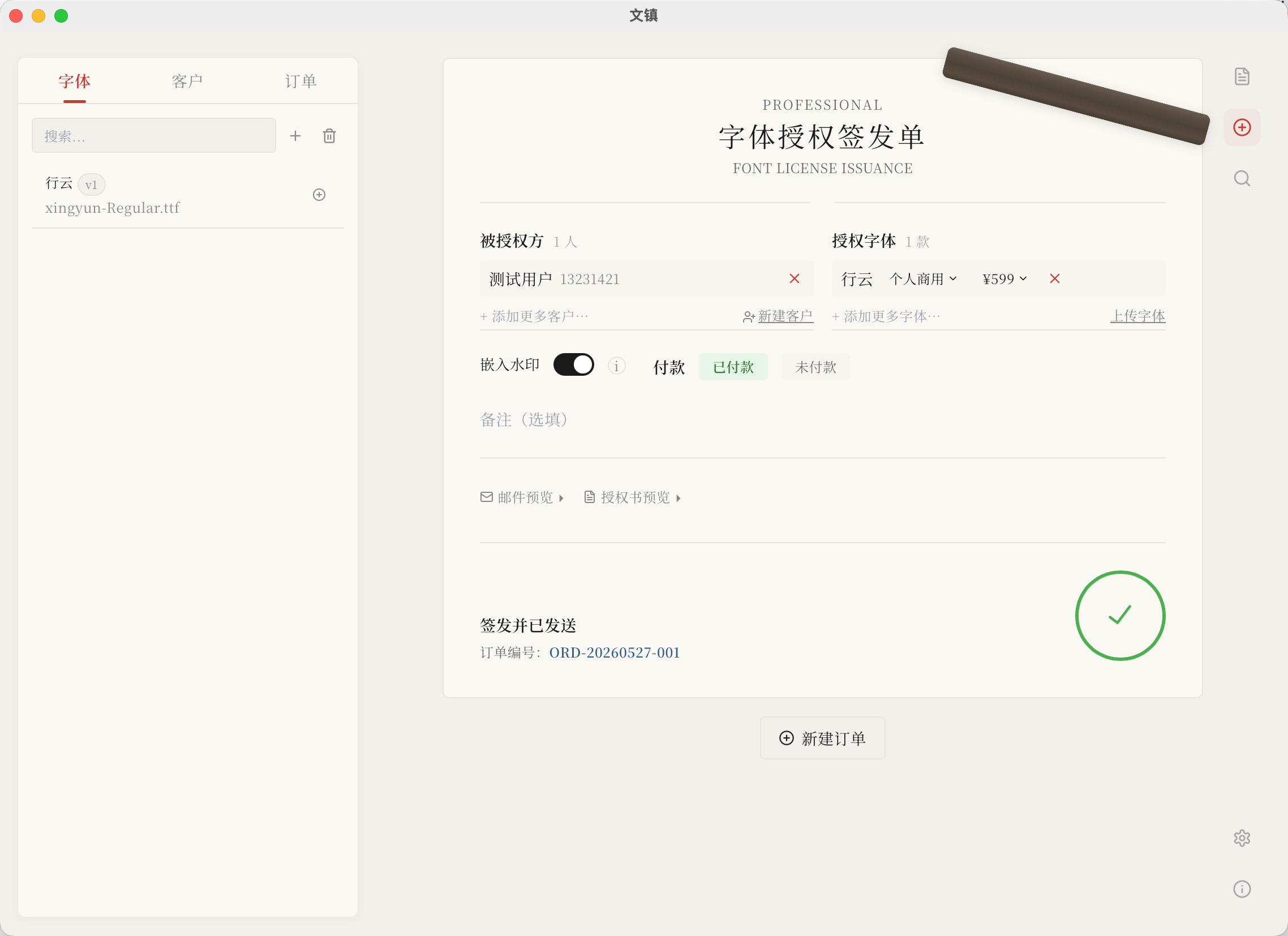Remove 测试用户 from licensees
Viewport: 1288px width, 936px height.
pos(795,278)
